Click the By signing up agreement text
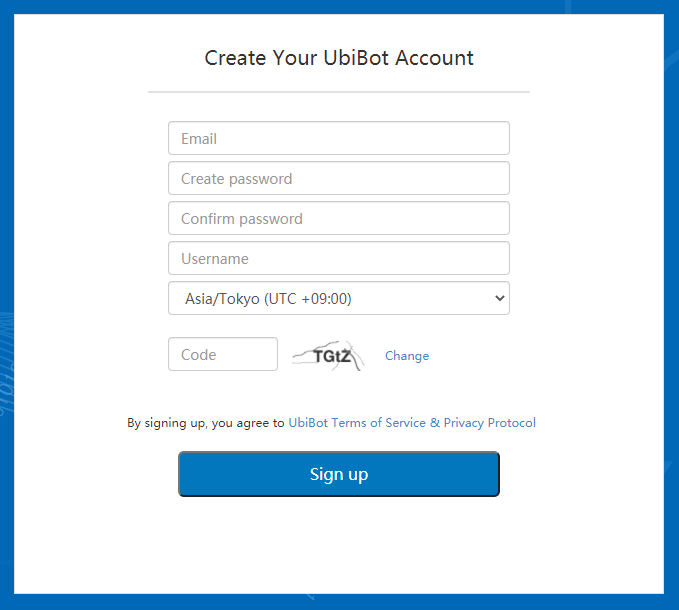This screenshot has height=610, width=679. click(x=206, y=423)
